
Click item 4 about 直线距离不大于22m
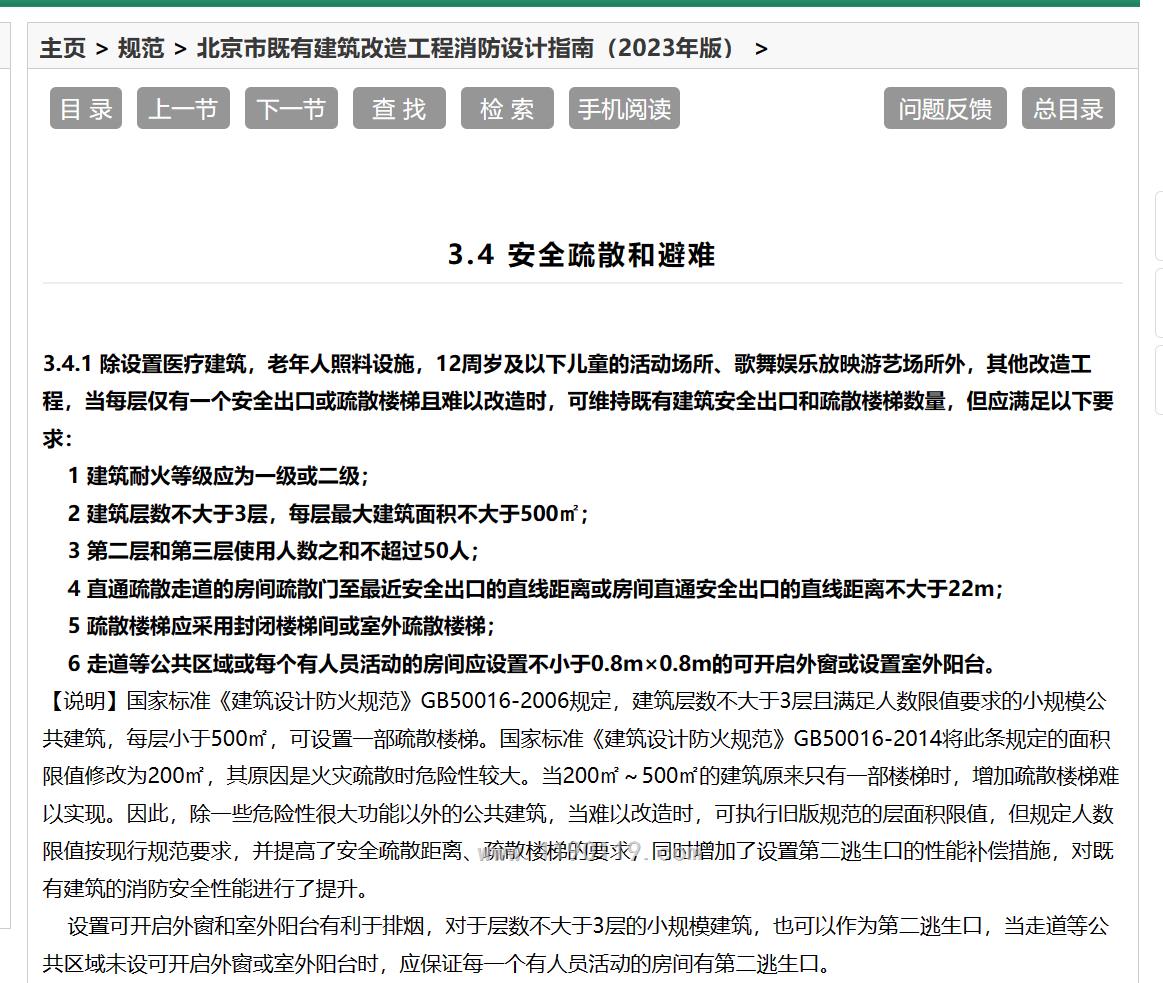[x=535, y=588]
